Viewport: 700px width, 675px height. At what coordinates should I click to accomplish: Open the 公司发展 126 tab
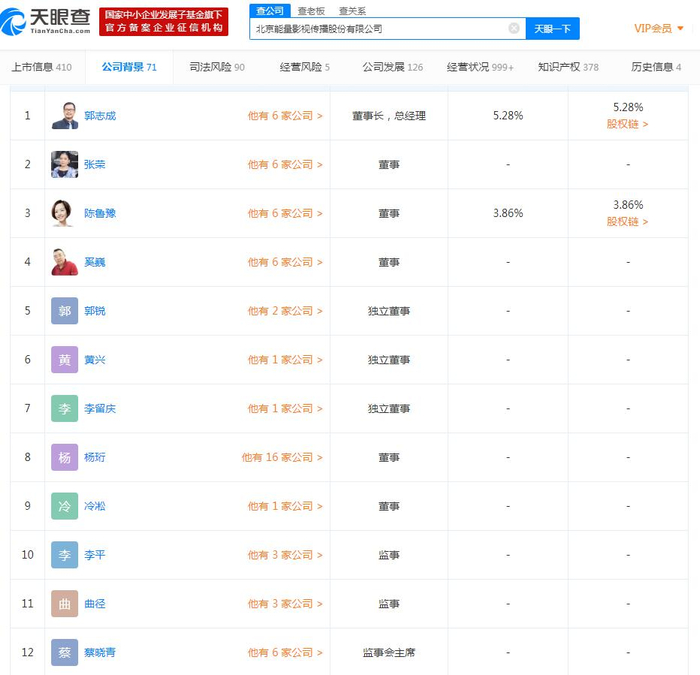click(x=392, y=67)
